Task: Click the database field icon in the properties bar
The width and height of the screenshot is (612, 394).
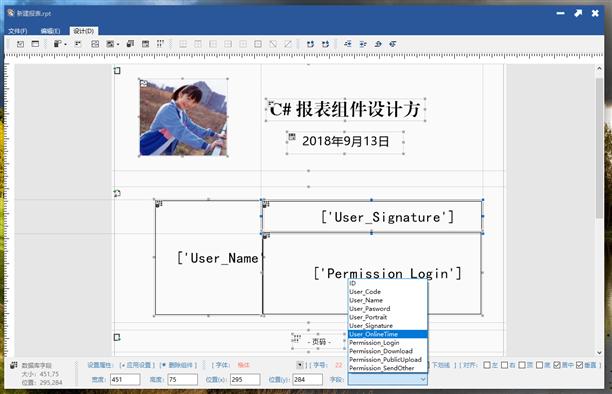Action: (14, 365)
